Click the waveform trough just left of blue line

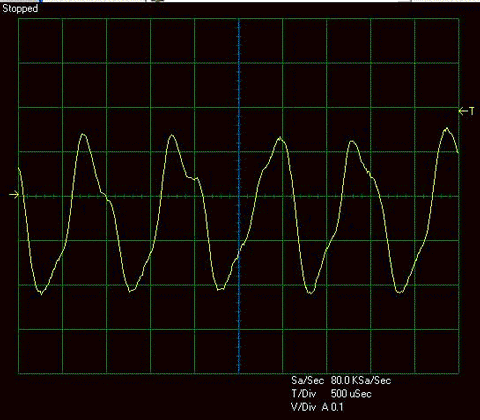[219, 289]
